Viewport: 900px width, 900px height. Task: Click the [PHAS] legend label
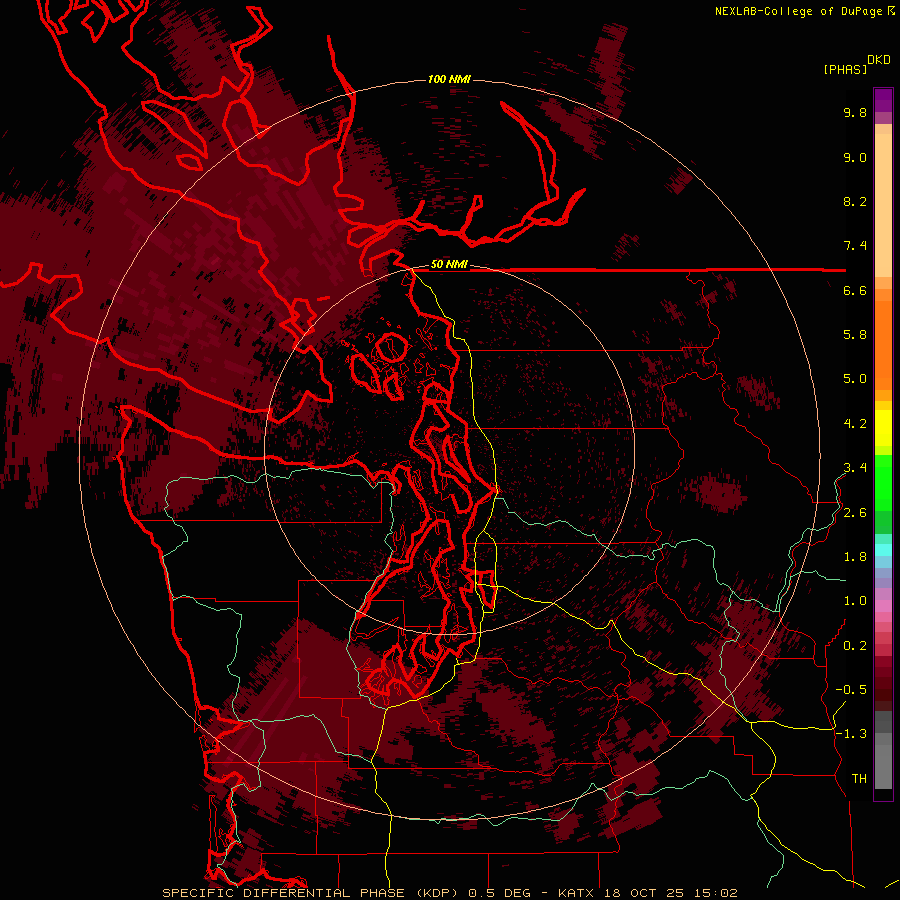(845, 69)
